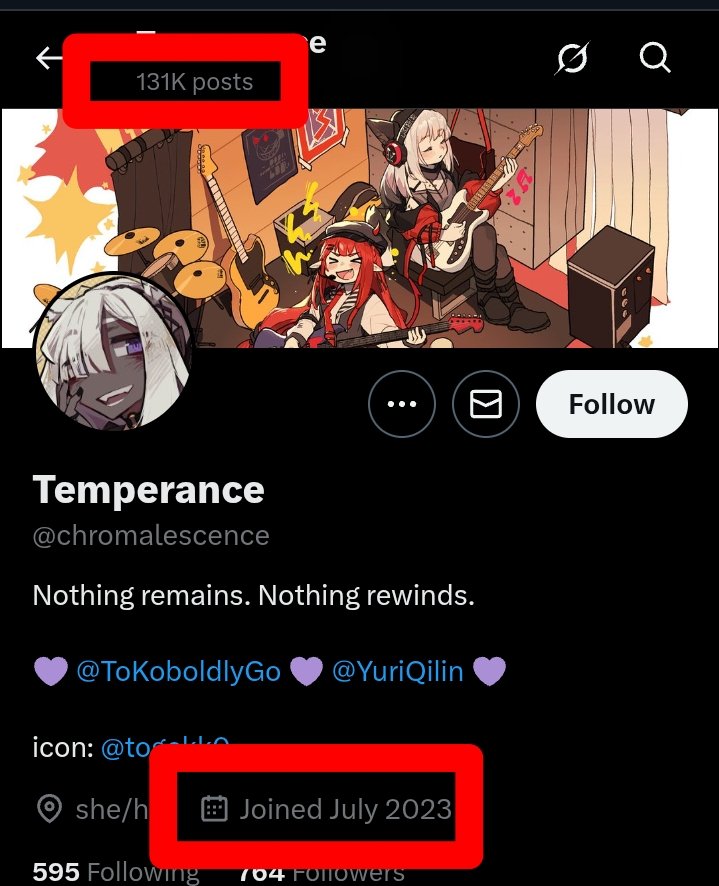Click the location pin icon beside she/h
719x886 pixels.
point(49,809)
